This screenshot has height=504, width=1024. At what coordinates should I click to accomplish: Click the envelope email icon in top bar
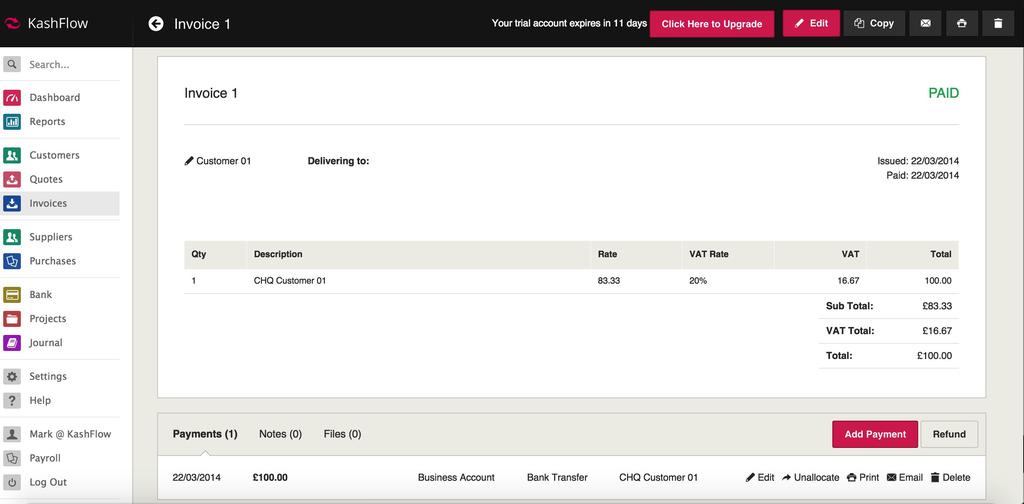click(925, 23)
